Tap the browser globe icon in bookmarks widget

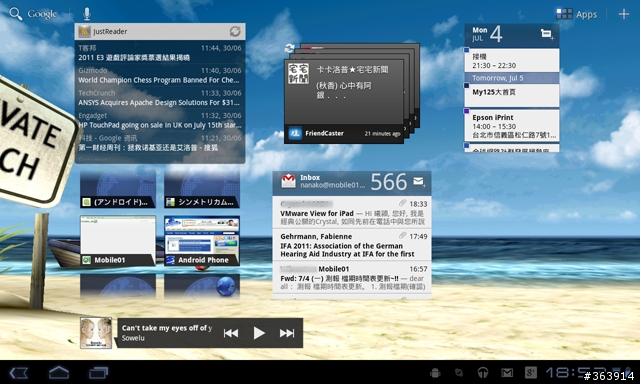pos(226,286)
